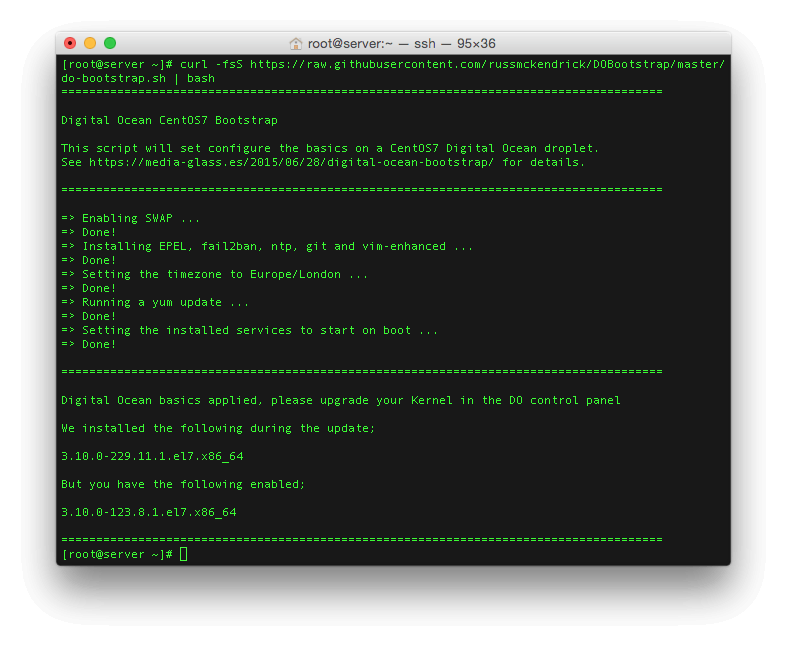Click 'Done!' below the timezone line
The width and height of the screenshot is (787, 646).
[x=99, y=289]
